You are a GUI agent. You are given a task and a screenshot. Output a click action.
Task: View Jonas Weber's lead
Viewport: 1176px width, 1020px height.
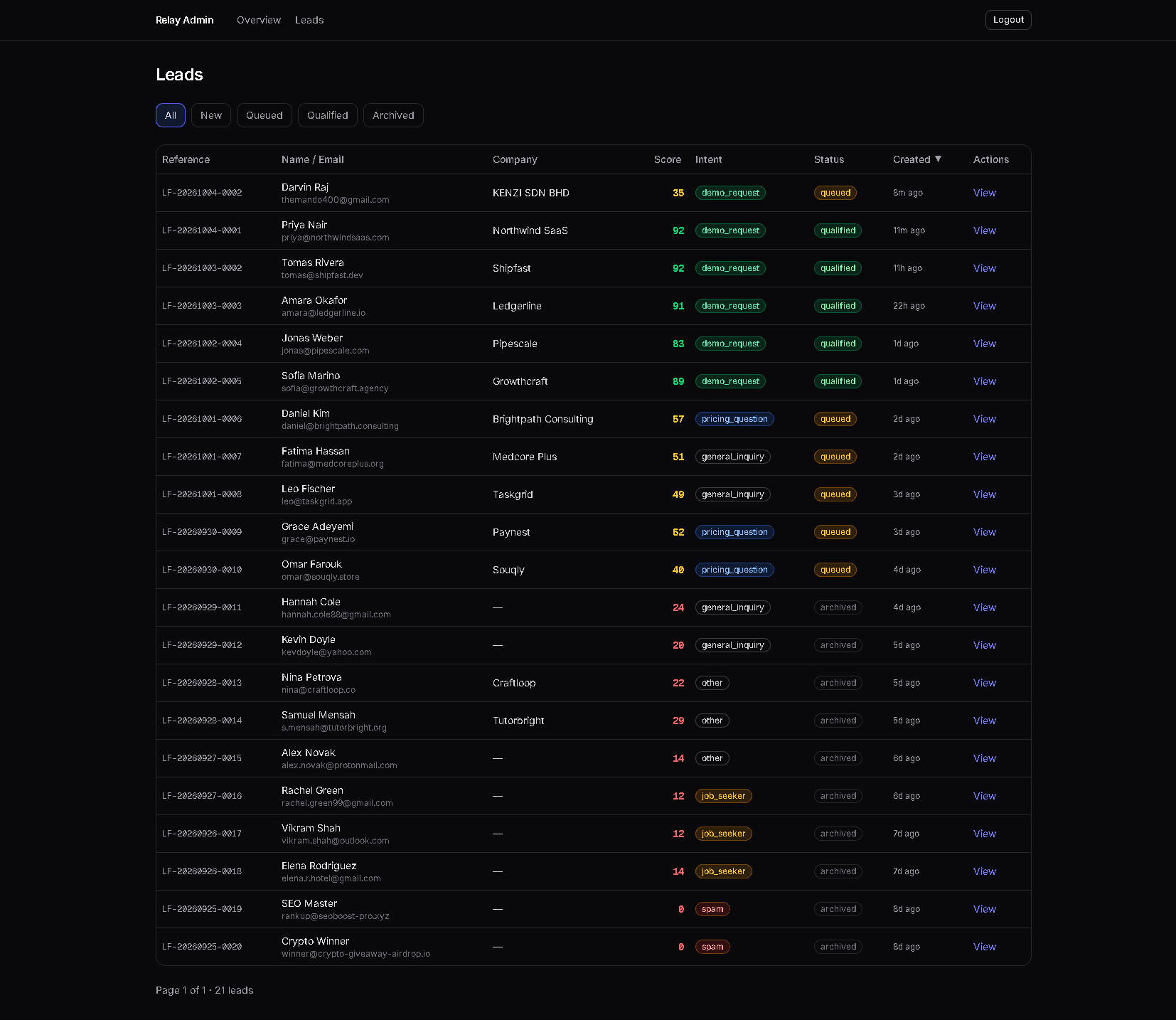tap(985, 344)
